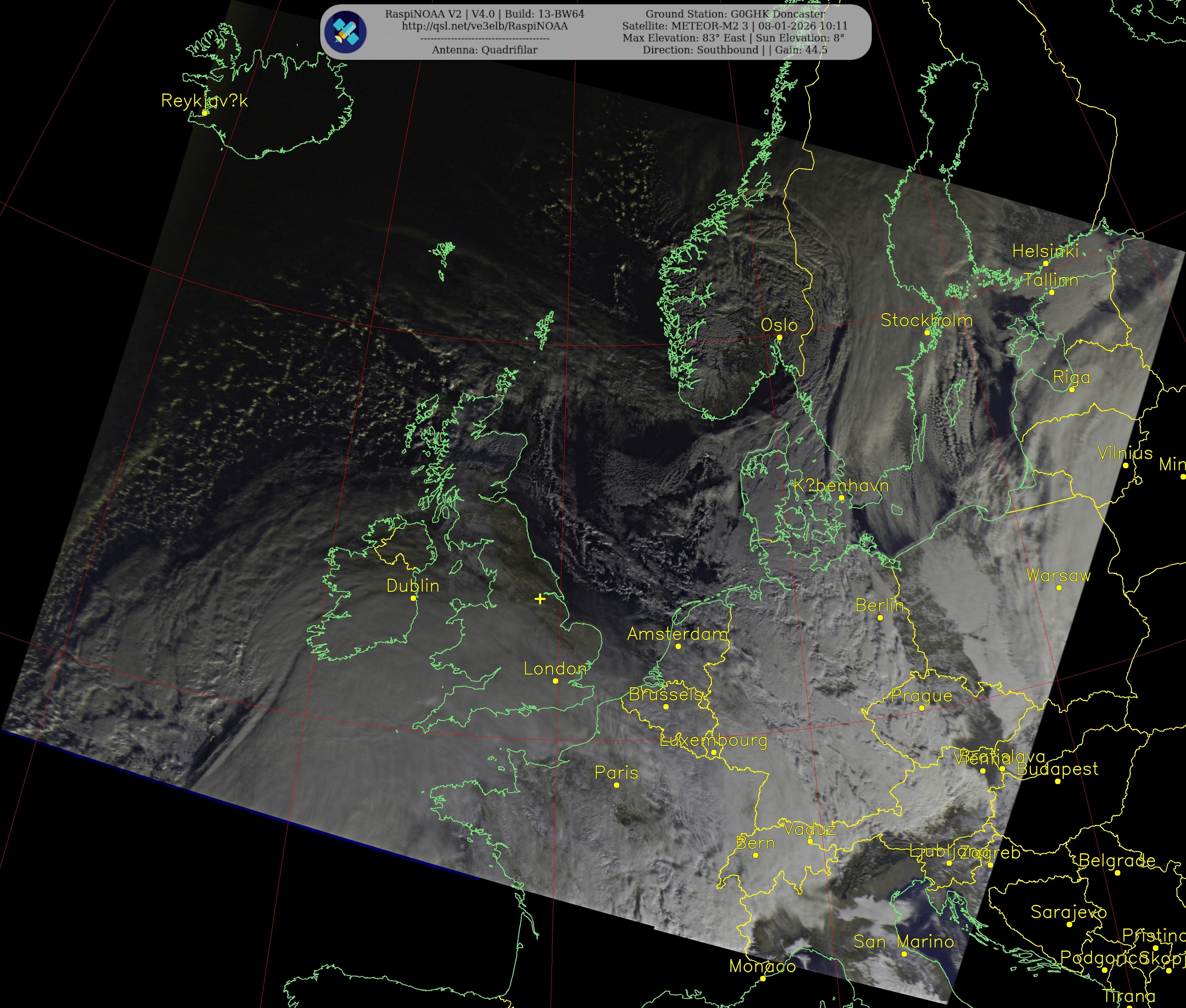Viewport: 1186px width, 1008px height.
Task: Click the Amsterdam city label
Action: pyautogui.click(x=677, y=634)
